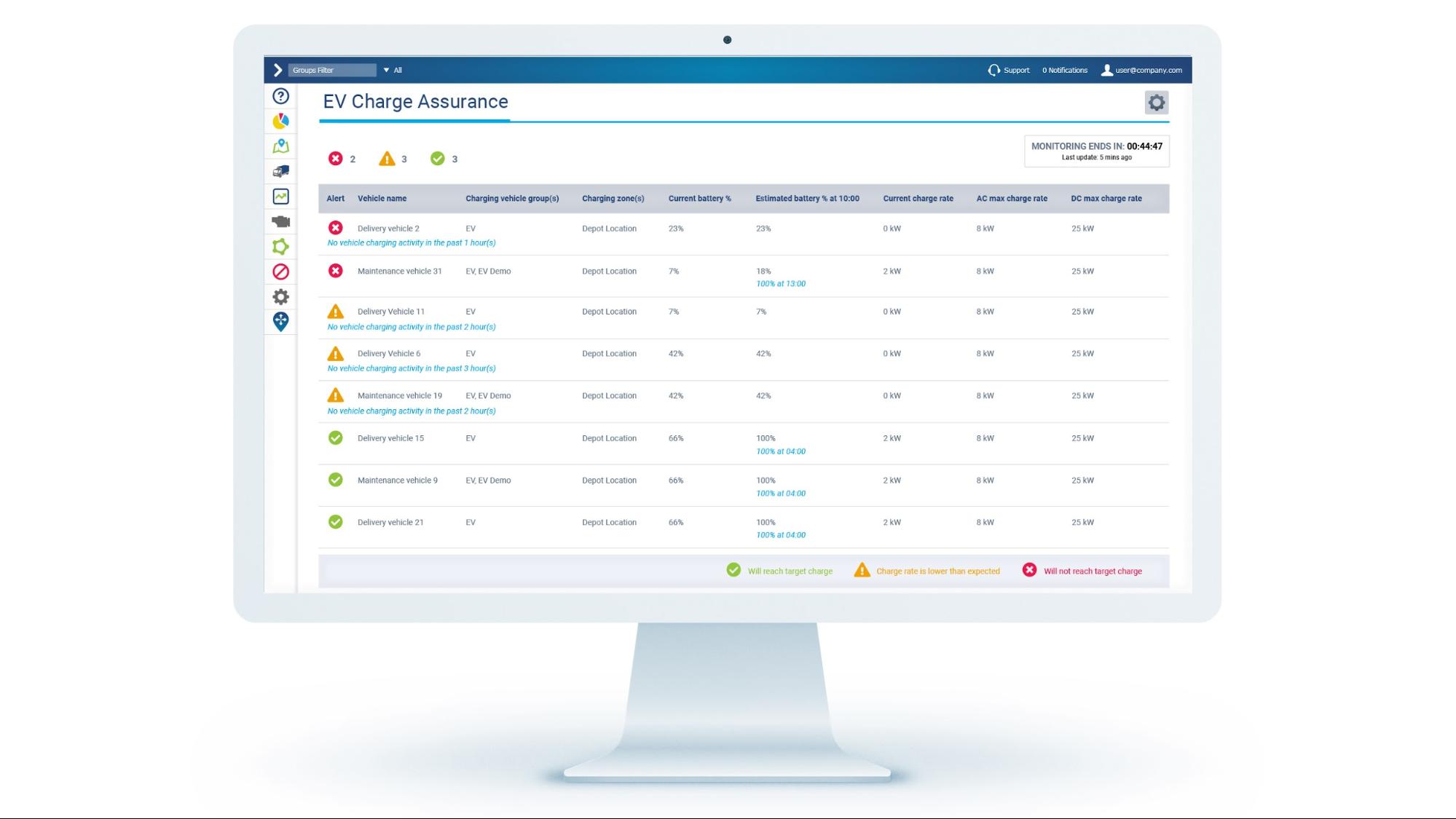This screenshot has width=1456, height=819.
Task: Open the Rules exceptions prohibition icon
Action: pyautogui.click(x=280, y=272)
